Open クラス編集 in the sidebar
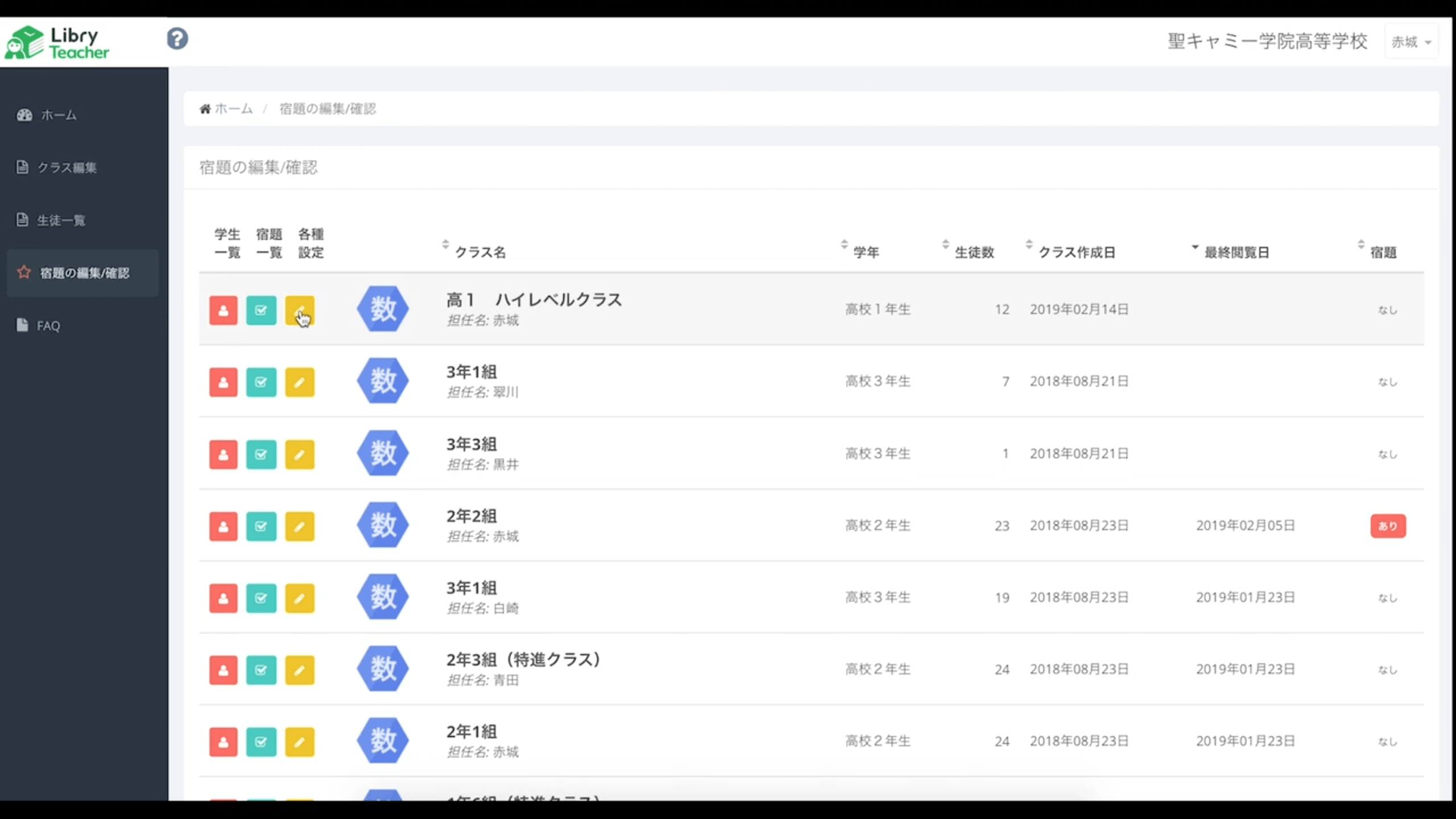The width and height of the screenshot is (1456, 819). tap(67, 167)
